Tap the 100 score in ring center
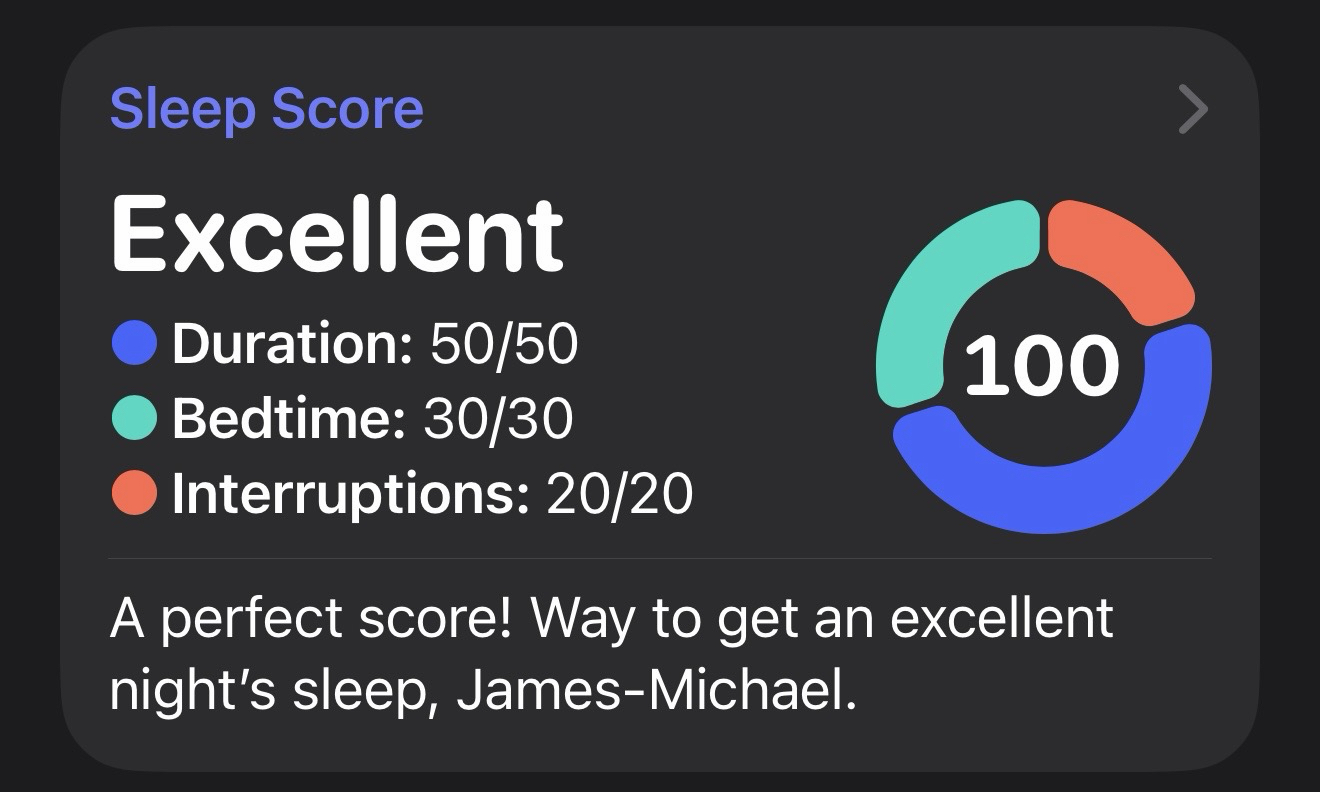This screenshot has width=1320, height=792. coord(1042,366)
